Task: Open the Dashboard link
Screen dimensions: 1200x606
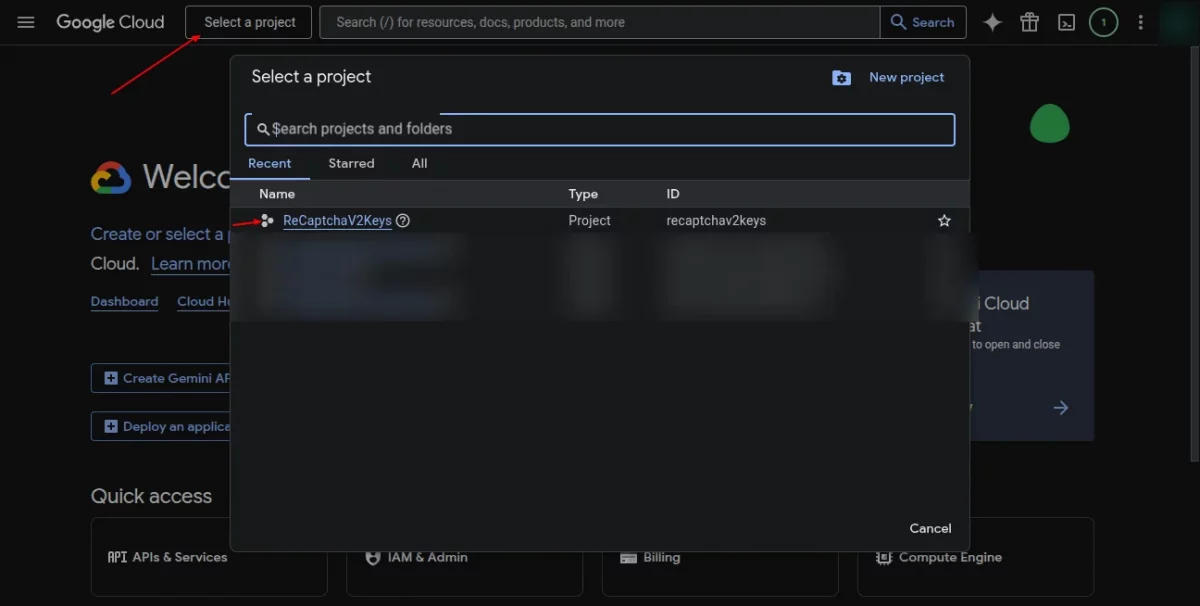Action: [x=124, y=301]
